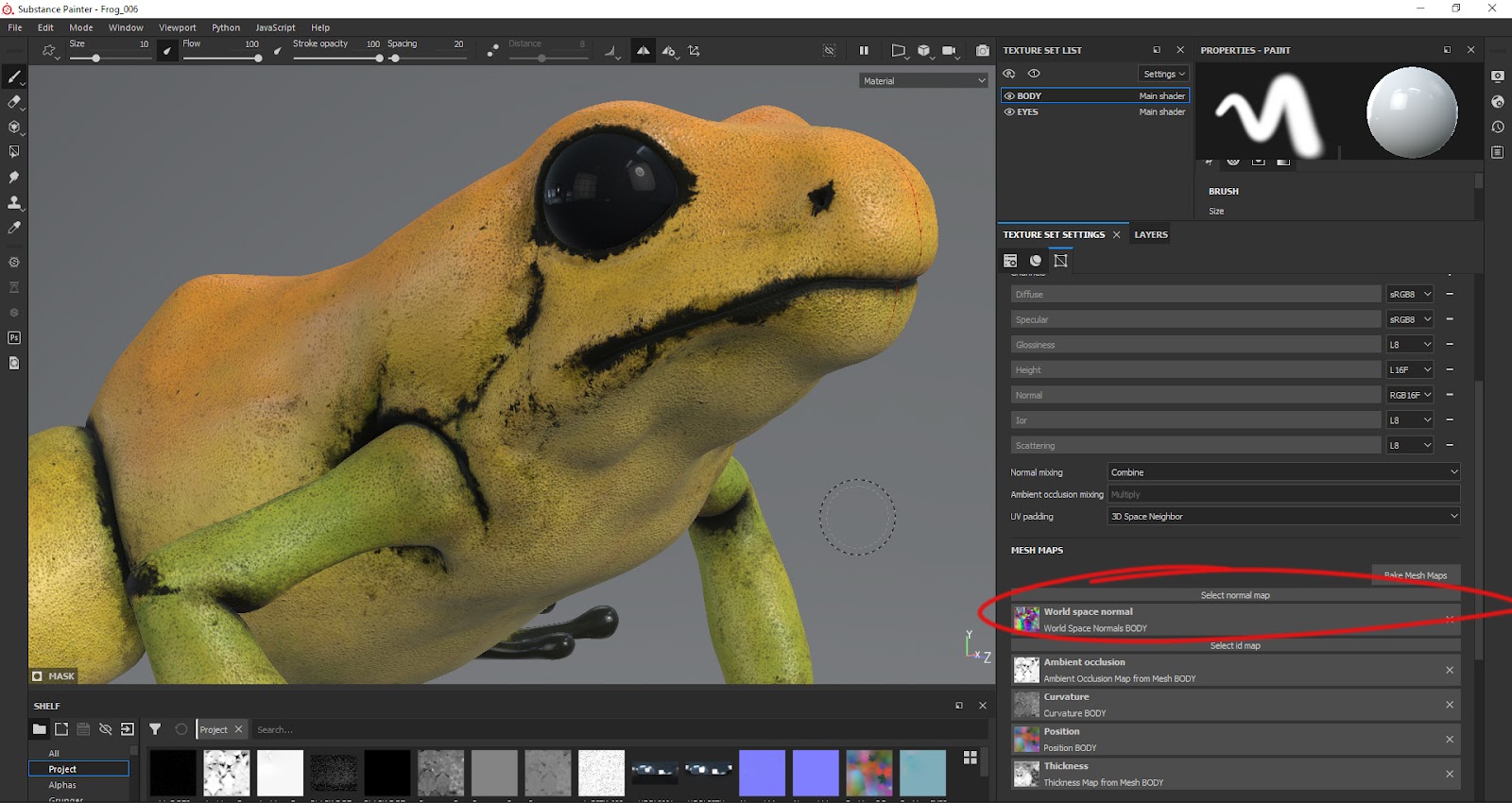Pause the viewport rendering engine
This screenshot has width=1512, height=803.
[x=864, y=51]
